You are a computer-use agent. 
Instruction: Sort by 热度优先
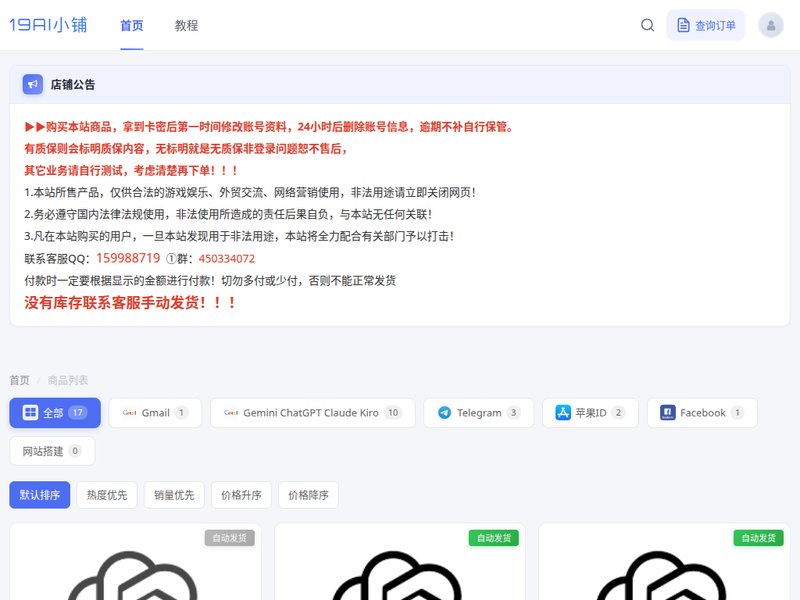point(107,495)
